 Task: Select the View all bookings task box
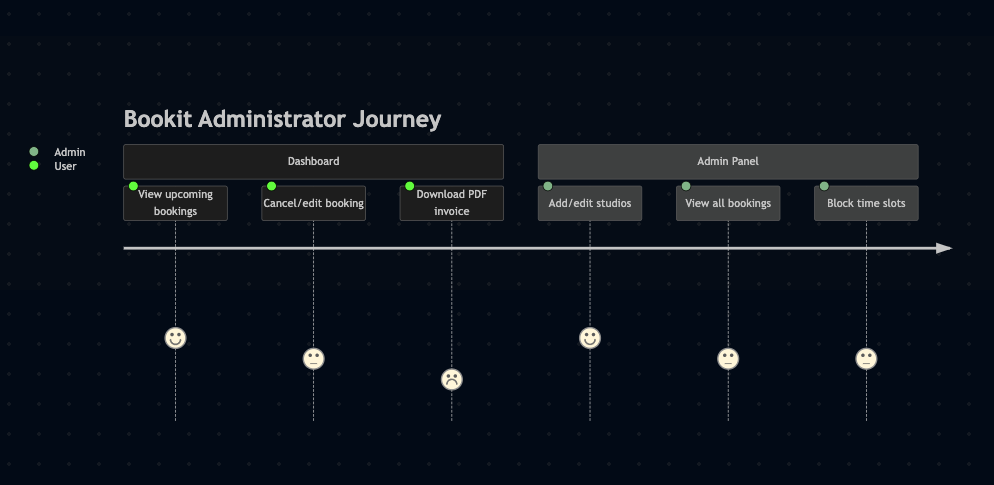click(x=728, y=203)
